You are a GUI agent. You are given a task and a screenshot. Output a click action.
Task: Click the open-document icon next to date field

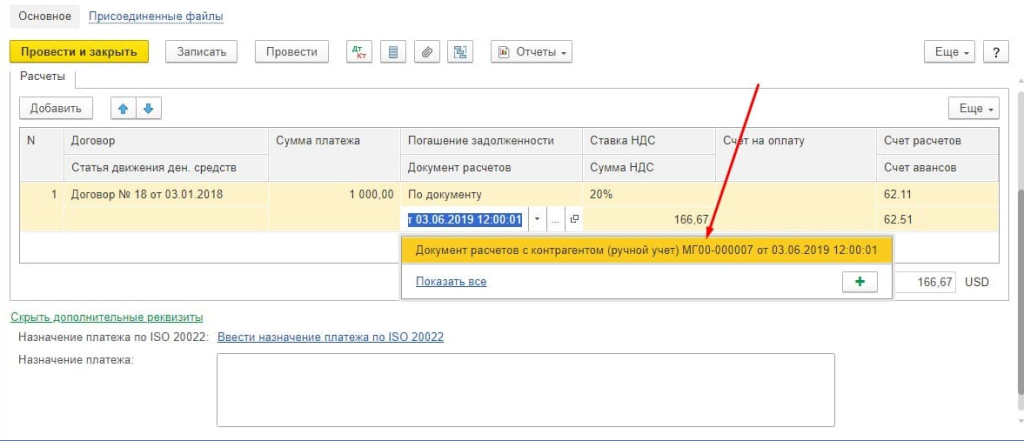(x=575, y=219)
